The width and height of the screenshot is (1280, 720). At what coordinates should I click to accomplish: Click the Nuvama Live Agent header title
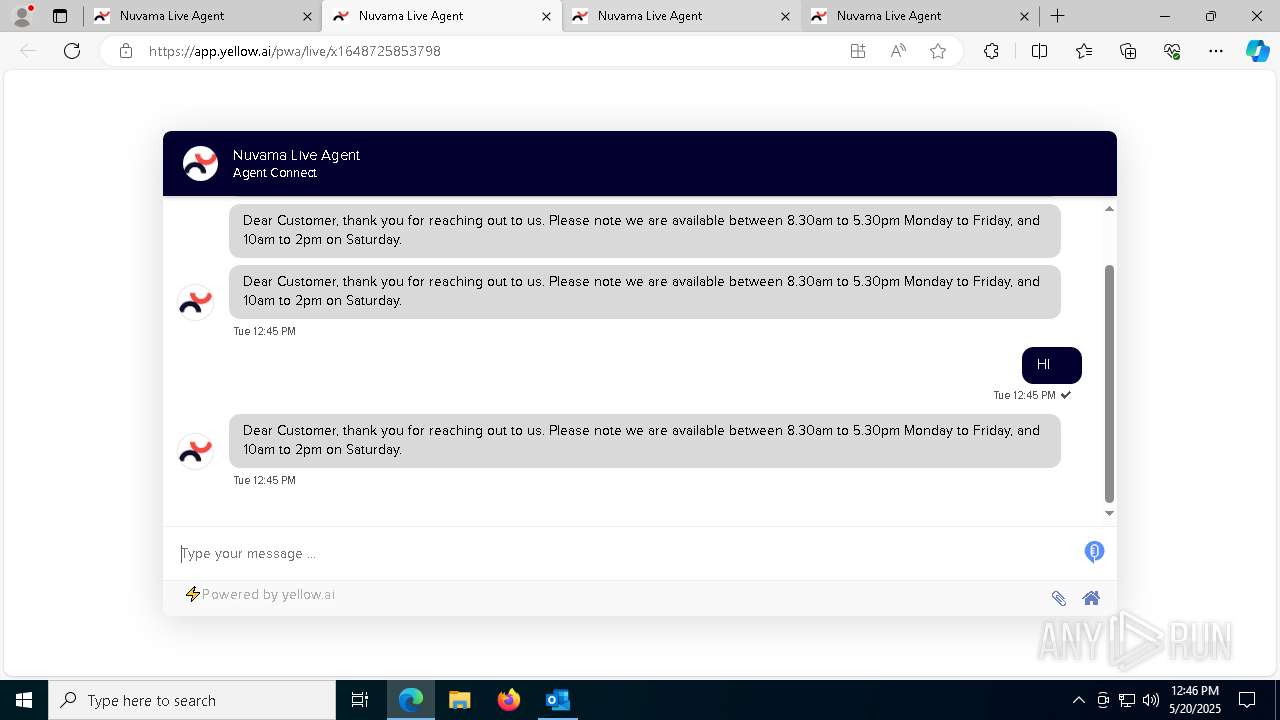tap(296, 155)
